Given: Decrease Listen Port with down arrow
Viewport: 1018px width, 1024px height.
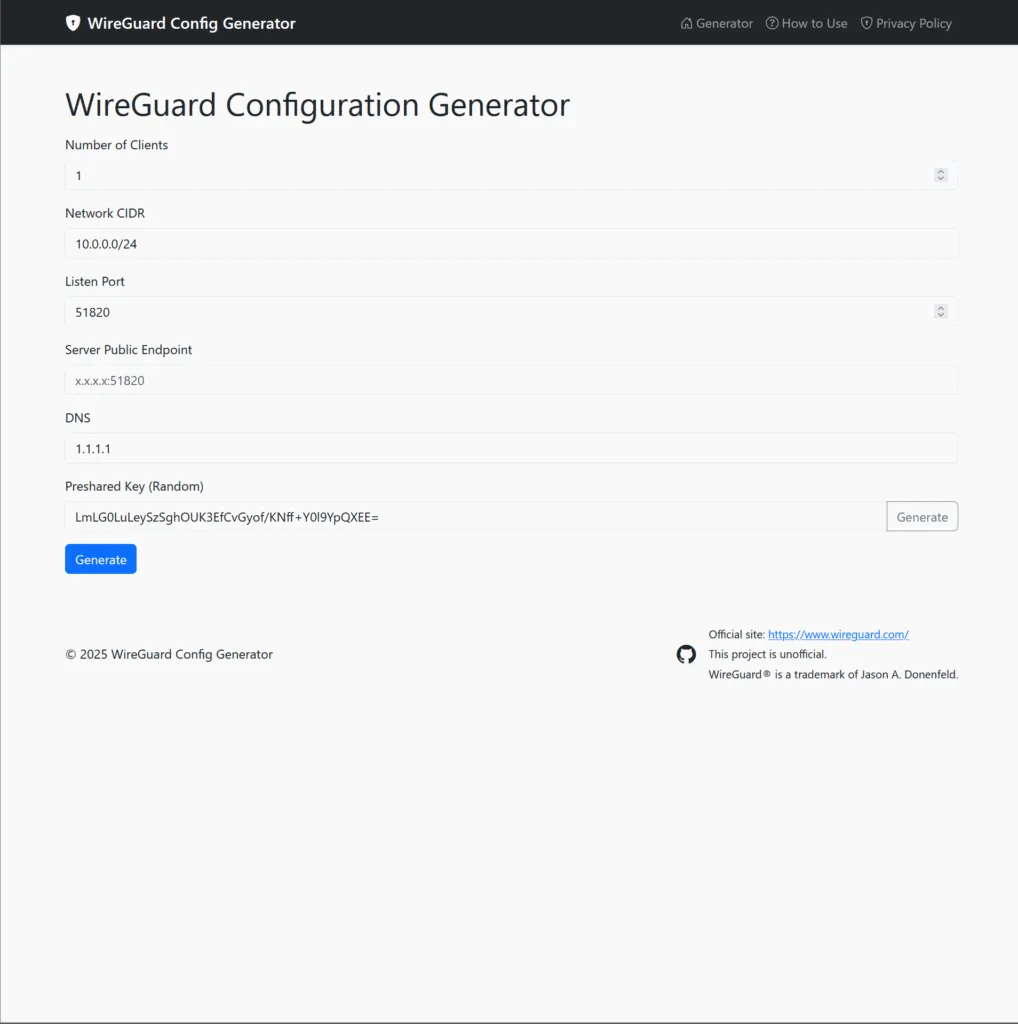Looking at the screenshot, I should (940, 315).
